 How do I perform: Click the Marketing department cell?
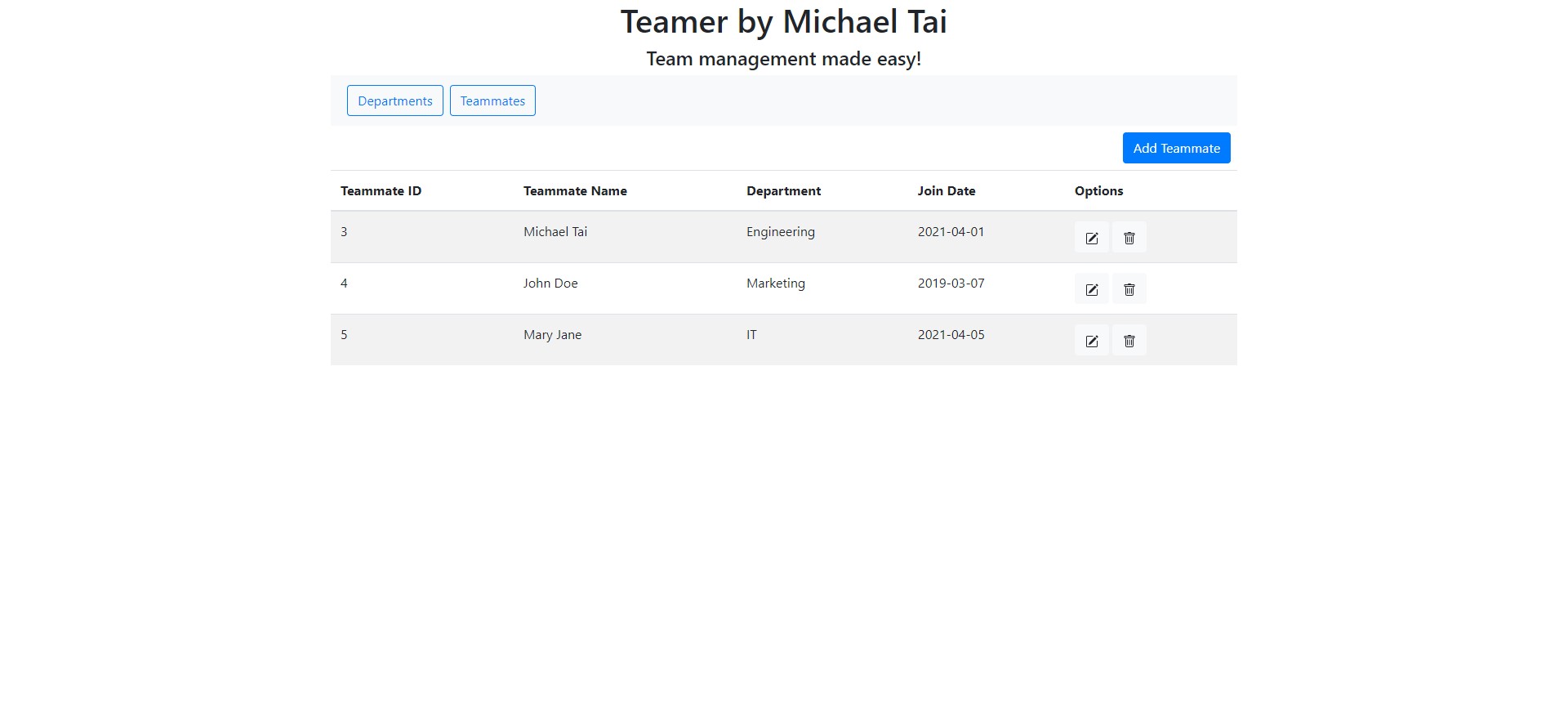[x=776, y=284]
